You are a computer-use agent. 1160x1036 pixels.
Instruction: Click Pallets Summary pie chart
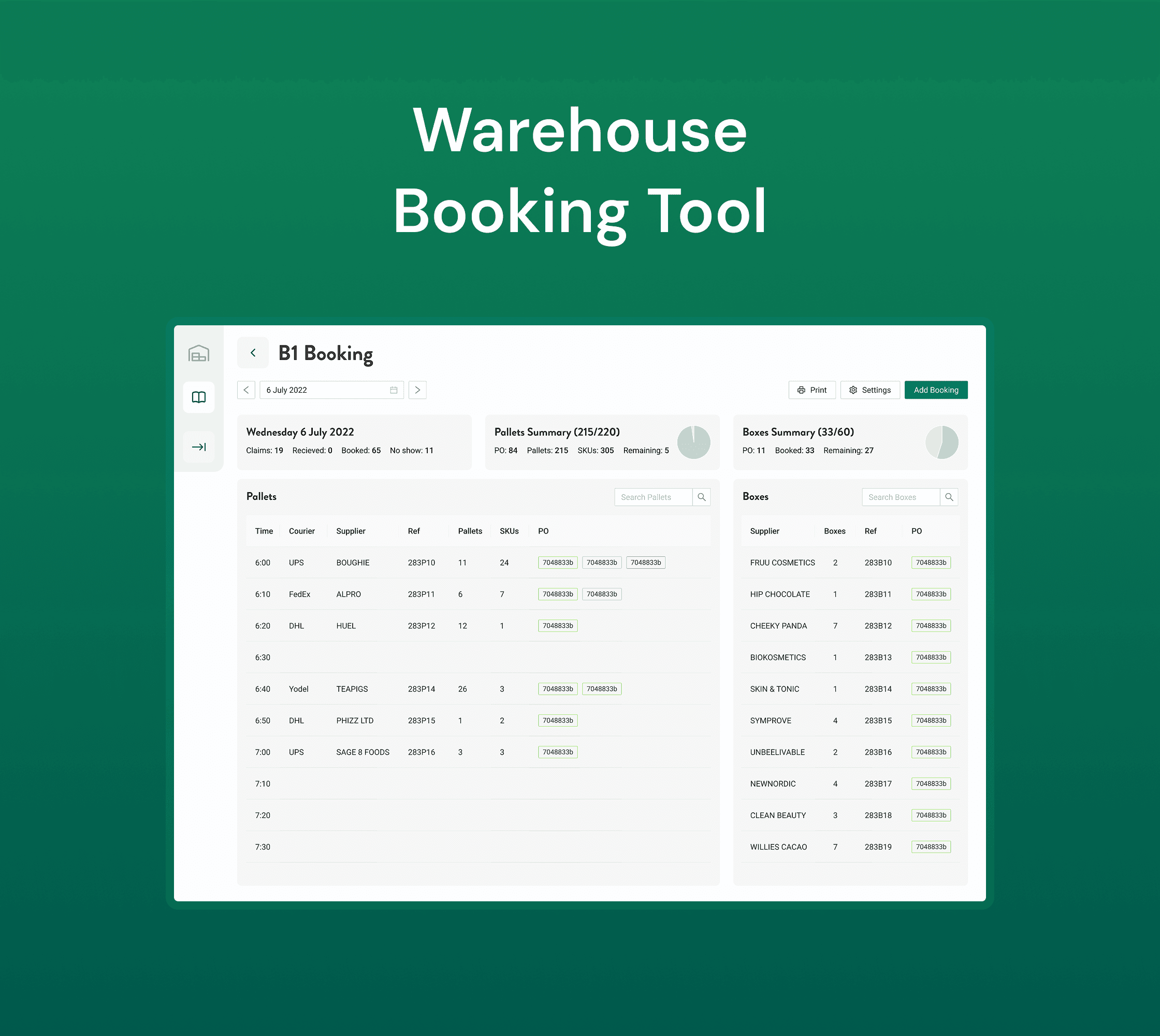pos(693,442)
